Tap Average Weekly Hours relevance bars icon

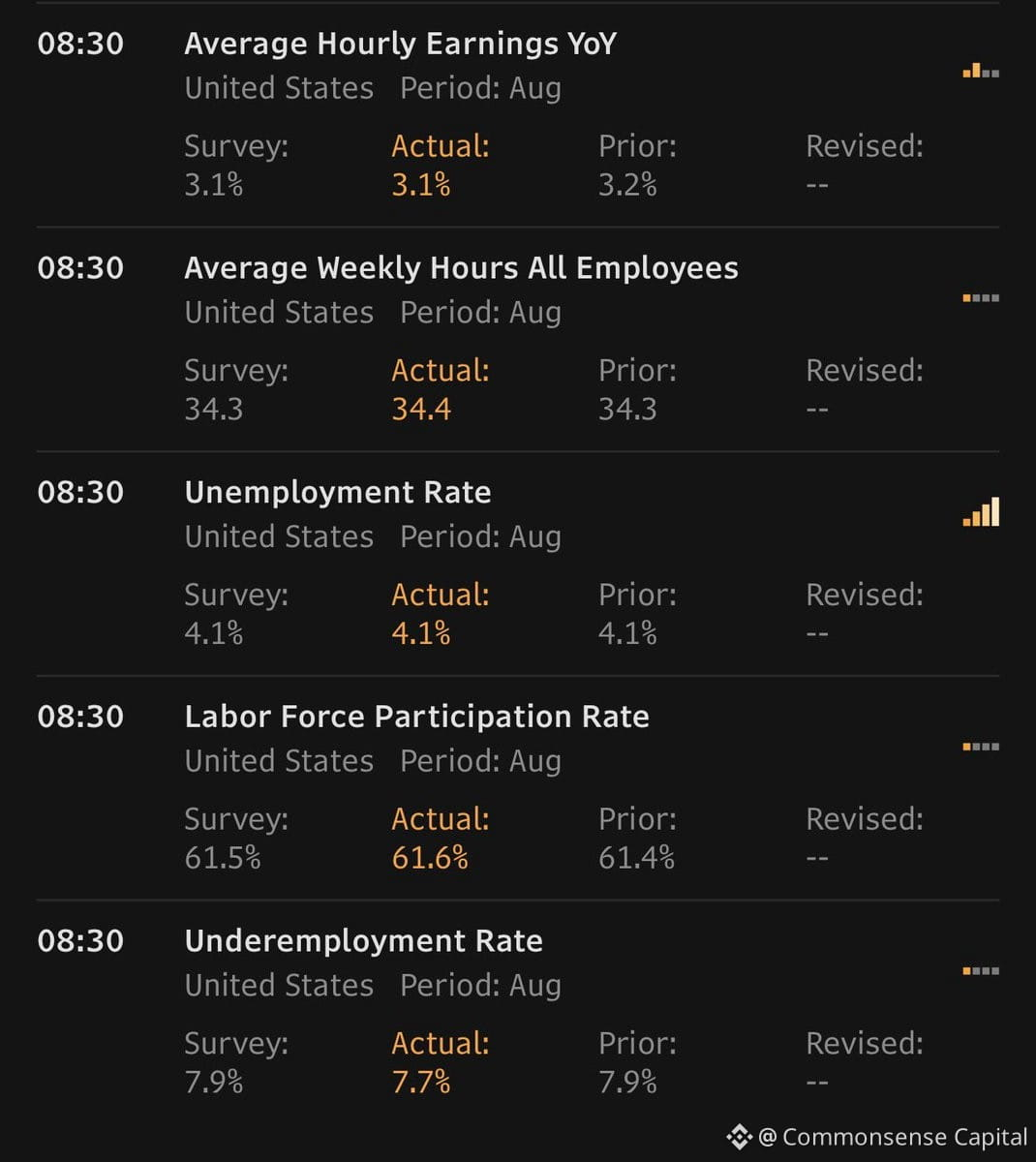[981, 298]
